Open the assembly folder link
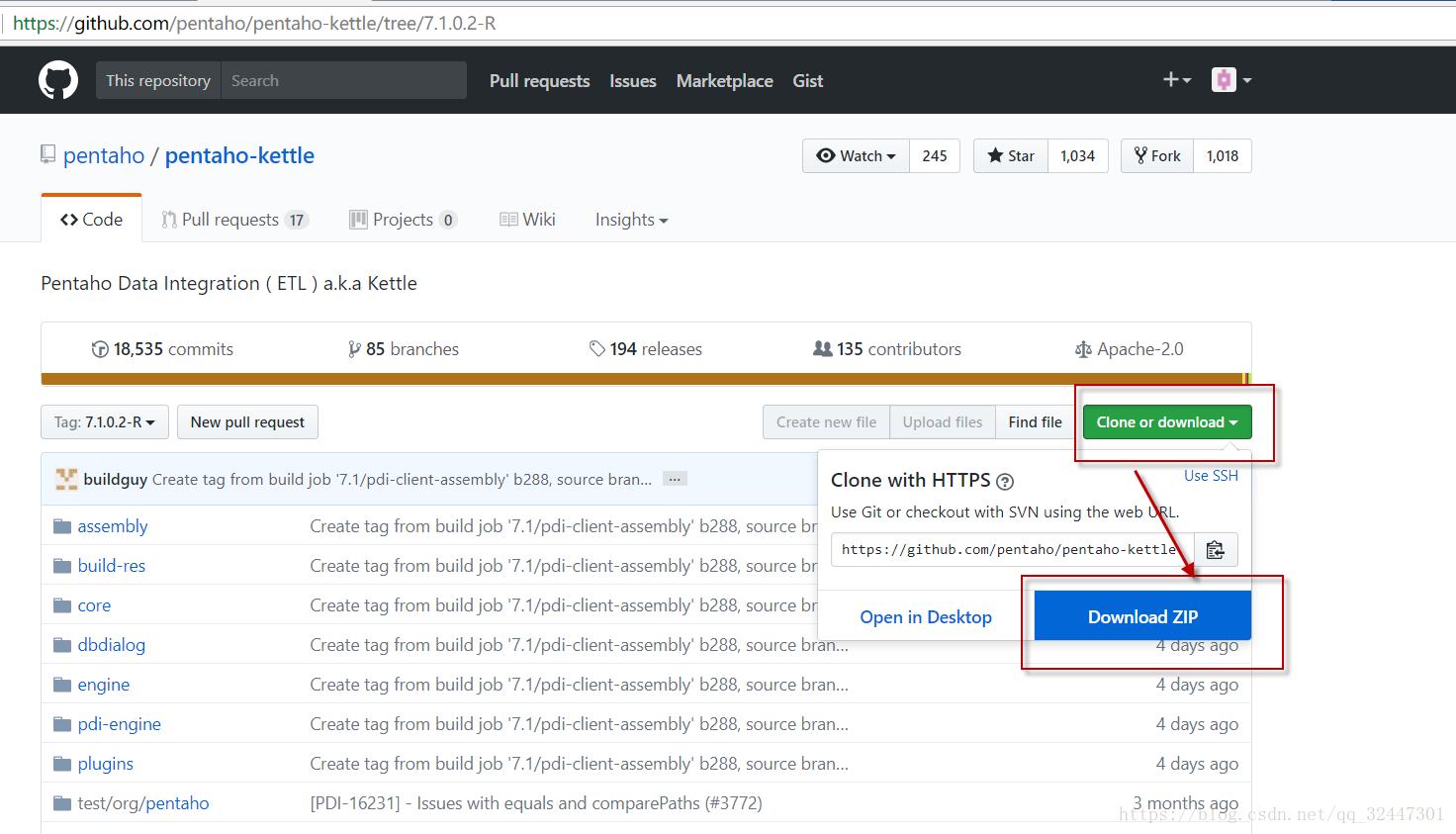The width and height of the screenshot is (1456, 834). click(113, 526)
